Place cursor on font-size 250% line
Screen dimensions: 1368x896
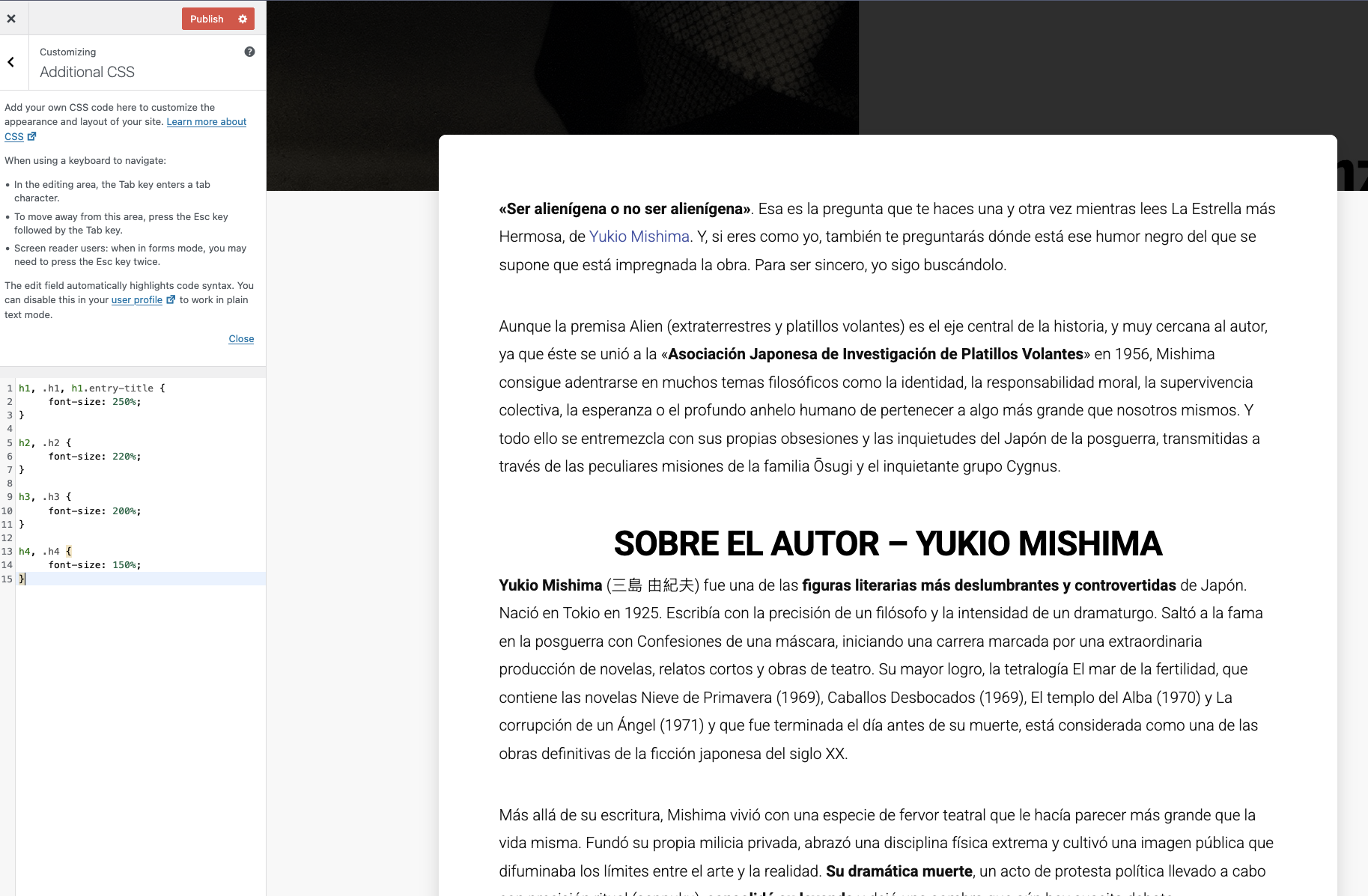[94, 402]
